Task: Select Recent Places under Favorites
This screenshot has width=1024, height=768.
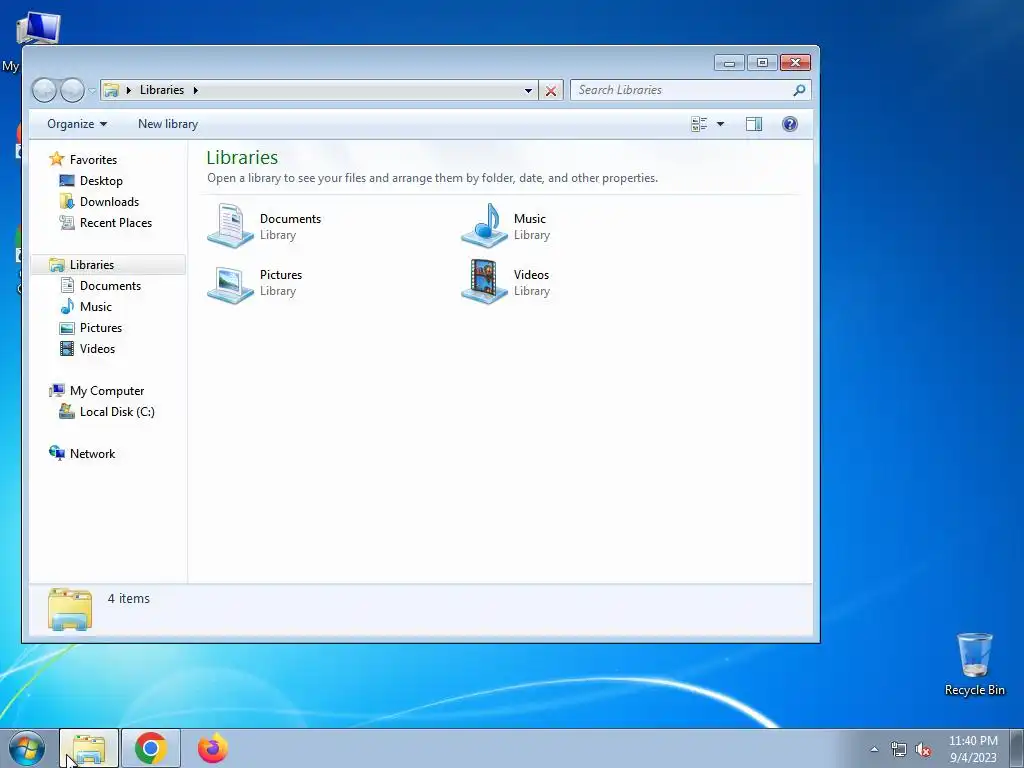Action: (x=116, y=223)
